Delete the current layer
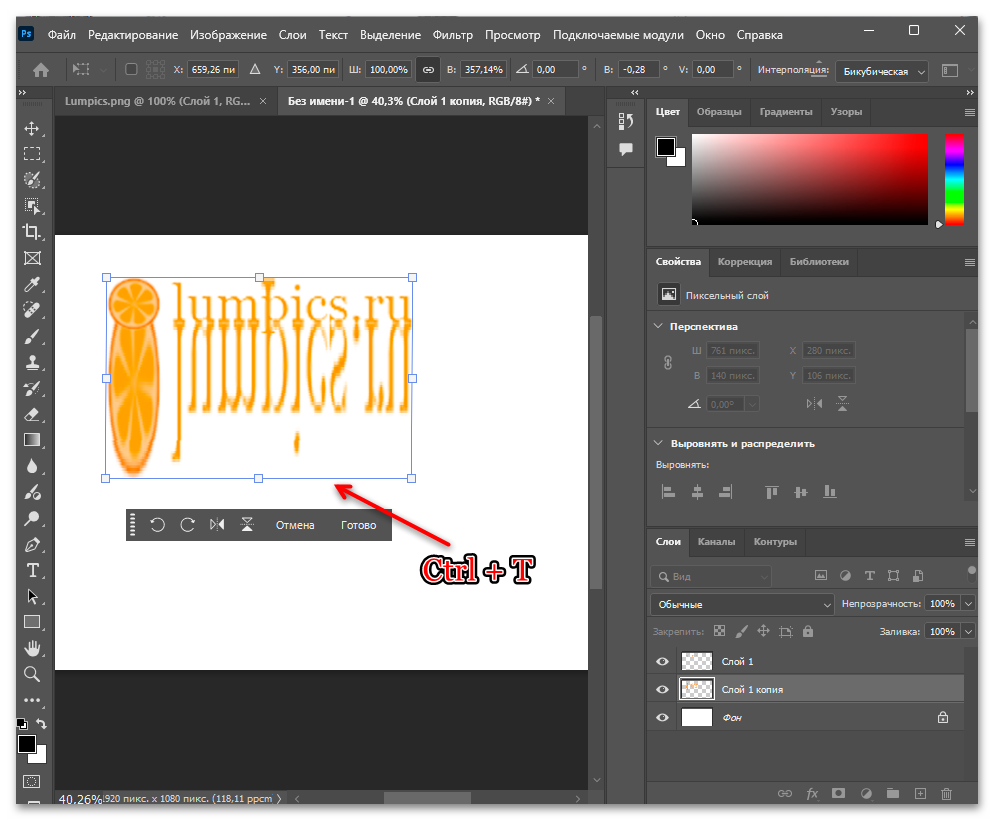 946,793
